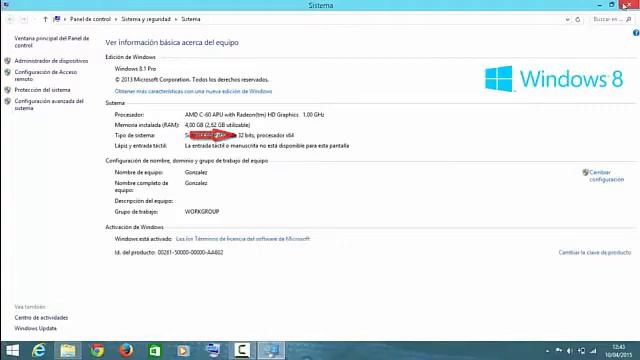Screen dimensions: 640x360
Task: Open the Camtasia C taskbar icon
Action: click(x=242, y=351)
